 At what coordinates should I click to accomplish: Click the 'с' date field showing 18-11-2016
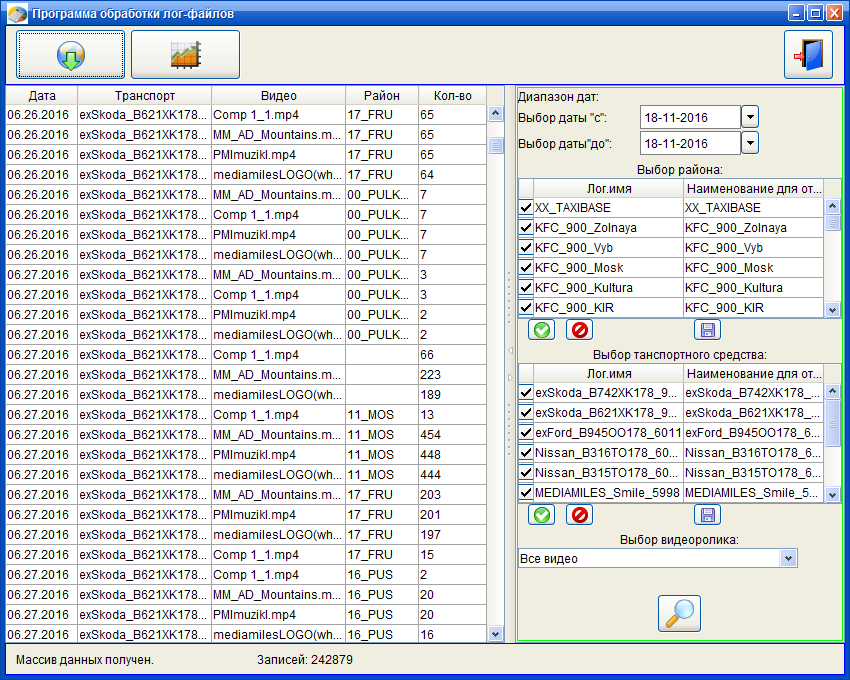[x=690, y=117]
